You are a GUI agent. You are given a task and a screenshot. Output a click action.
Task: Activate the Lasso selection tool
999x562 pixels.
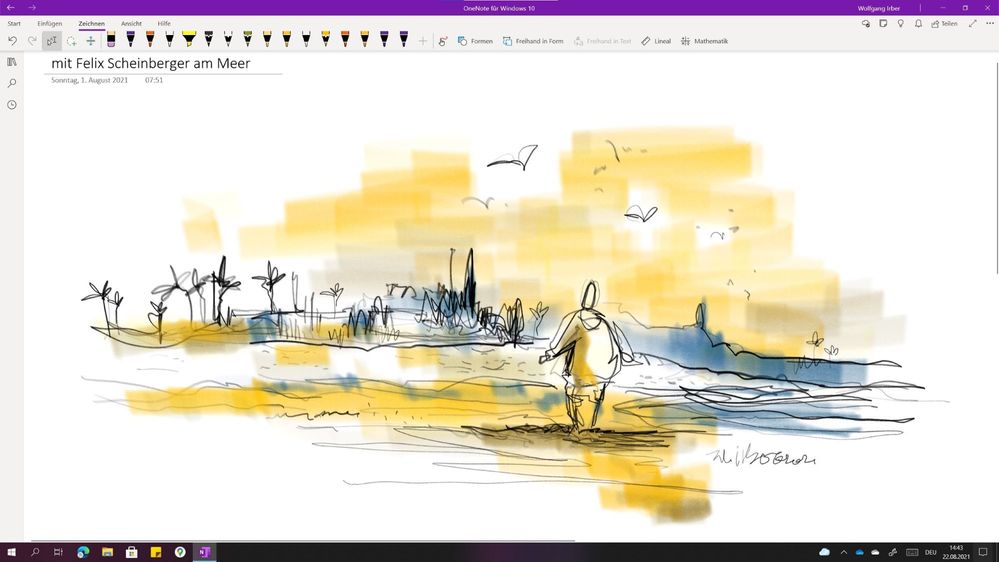click(71, 41)
